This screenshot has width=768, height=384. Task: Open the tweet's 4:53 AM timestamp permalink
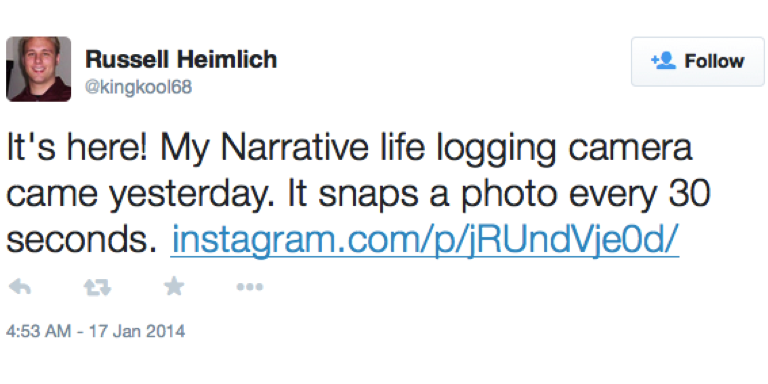pyautogui.click(x=38, y=331)
